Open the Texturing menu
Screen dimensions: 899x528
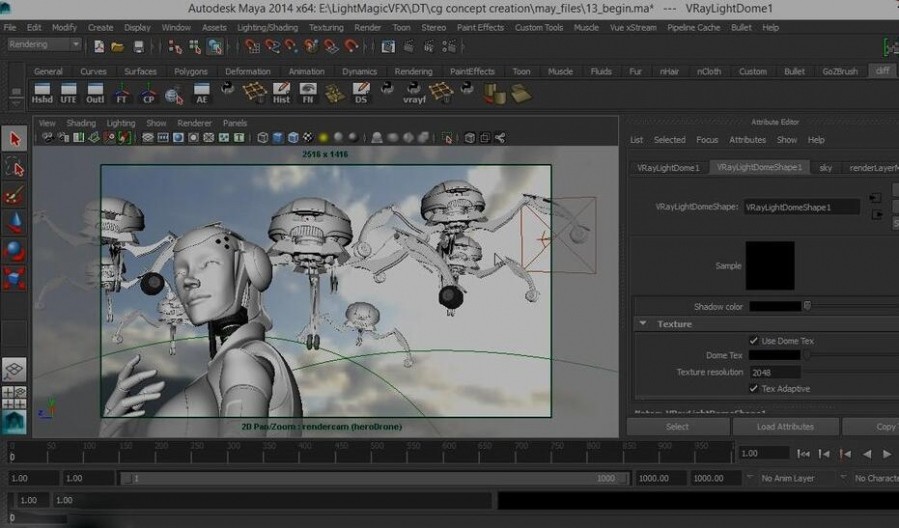(326, 28)
